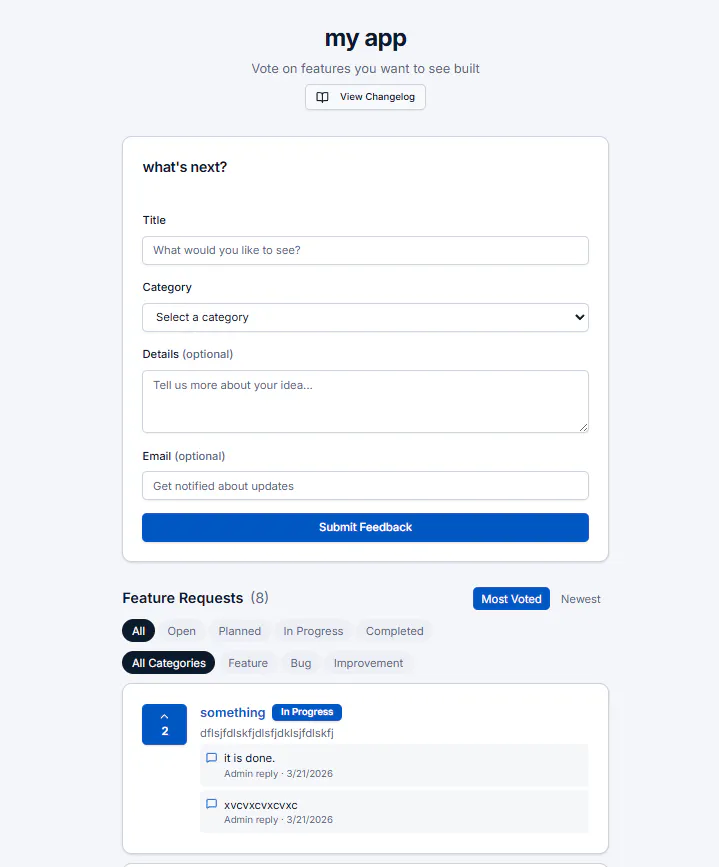The width and height of the screenshot is (719, 867).
Task: Click the book icon in View Changelog
Action: tap(322, 97)
